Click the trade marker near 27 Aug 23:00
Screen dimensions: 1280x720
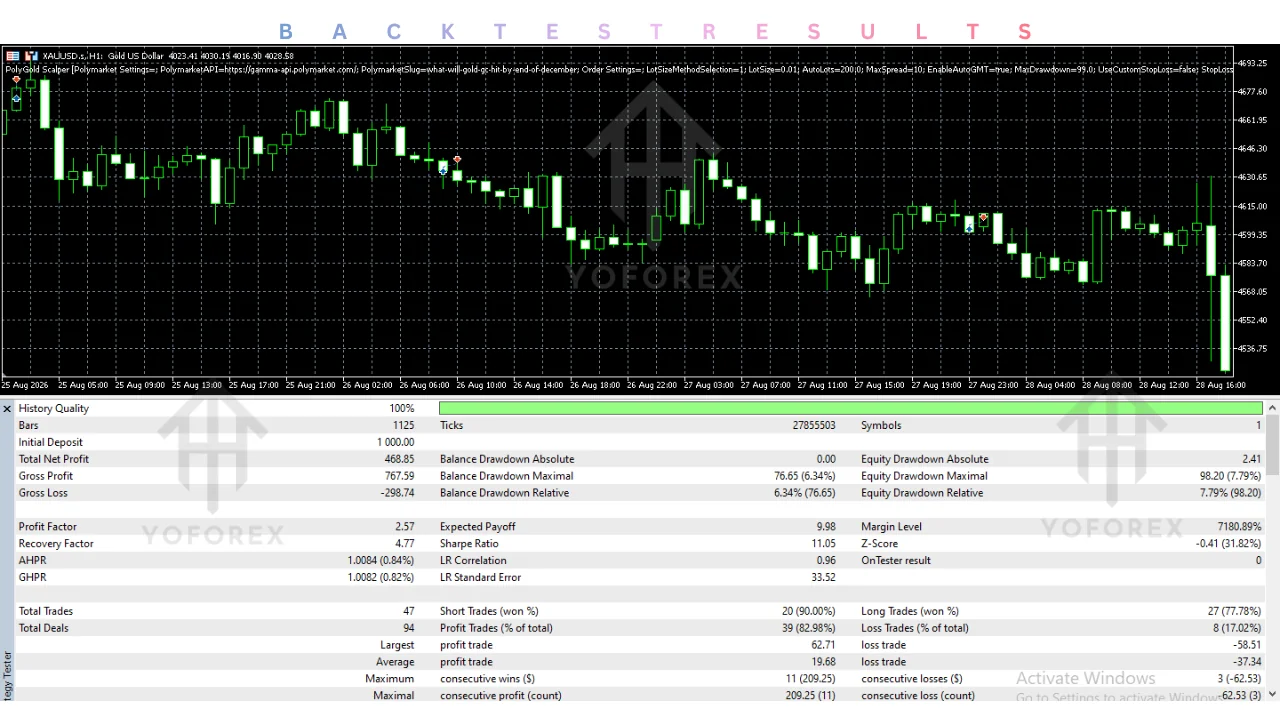[984, 217]
